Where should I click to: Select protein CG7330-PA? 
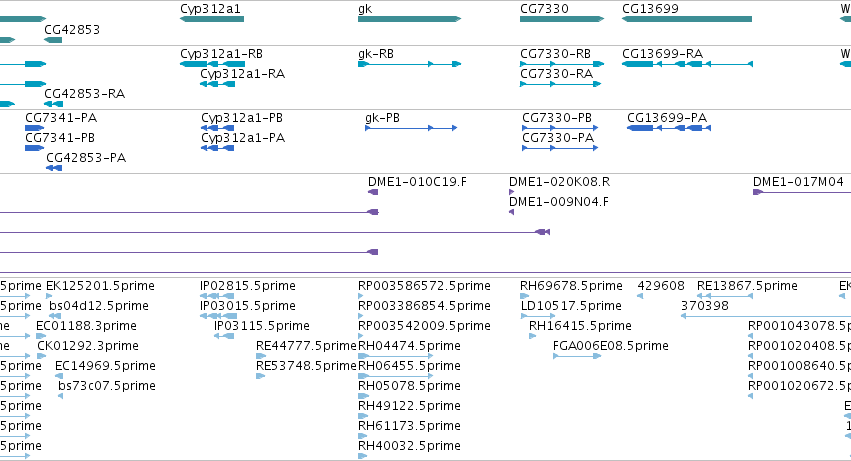coord(558,138)
